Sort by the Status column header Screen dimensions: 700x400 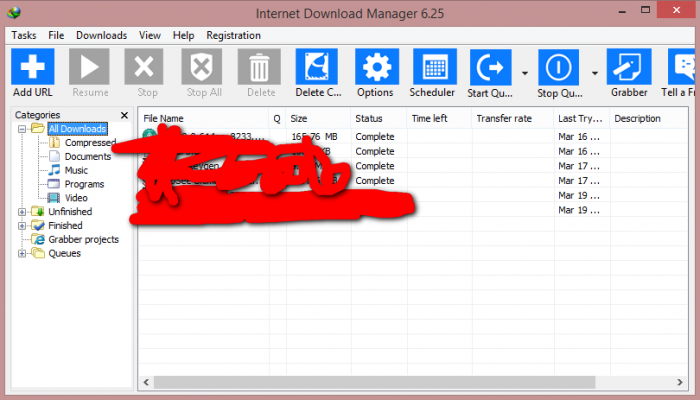(x=379, y=119)
